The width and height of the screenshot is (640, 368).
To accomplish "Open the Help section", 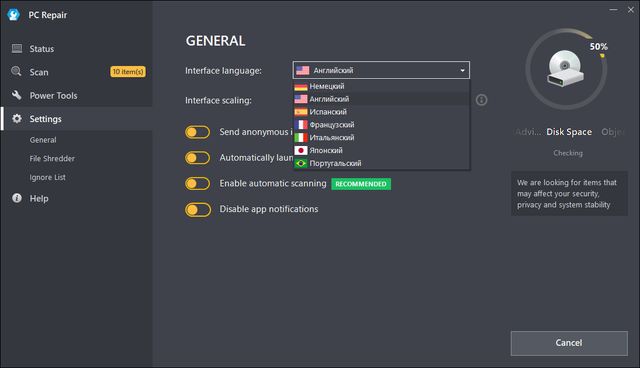I will (x=77, y=198).
